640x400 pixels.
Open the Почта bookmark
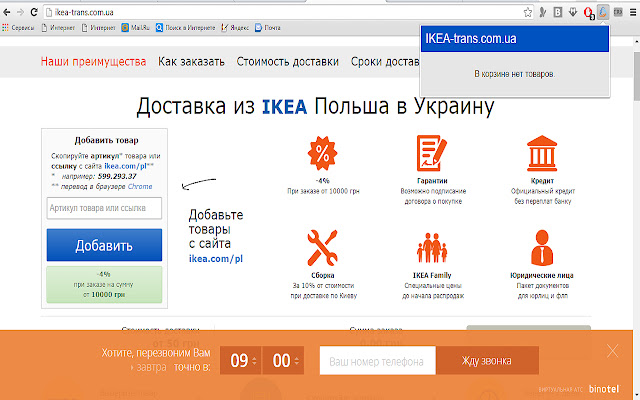point(267,28)
